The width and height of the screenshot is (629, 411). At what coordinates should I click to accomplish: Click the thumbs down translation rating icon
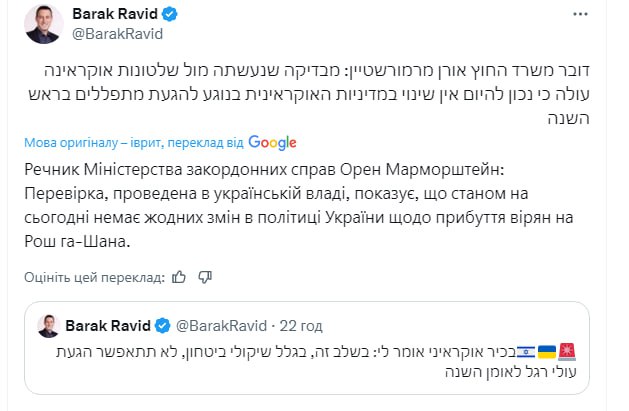[x=205, y=277]
